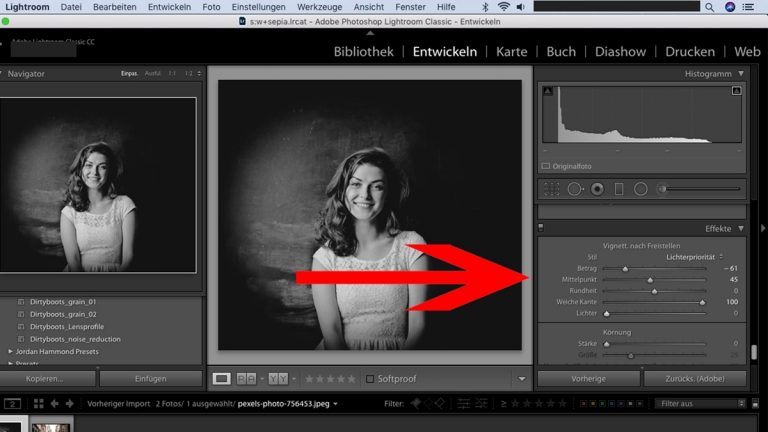Enable the Softproof checkbox
This screenshot has height=432, width=768.
370,379
